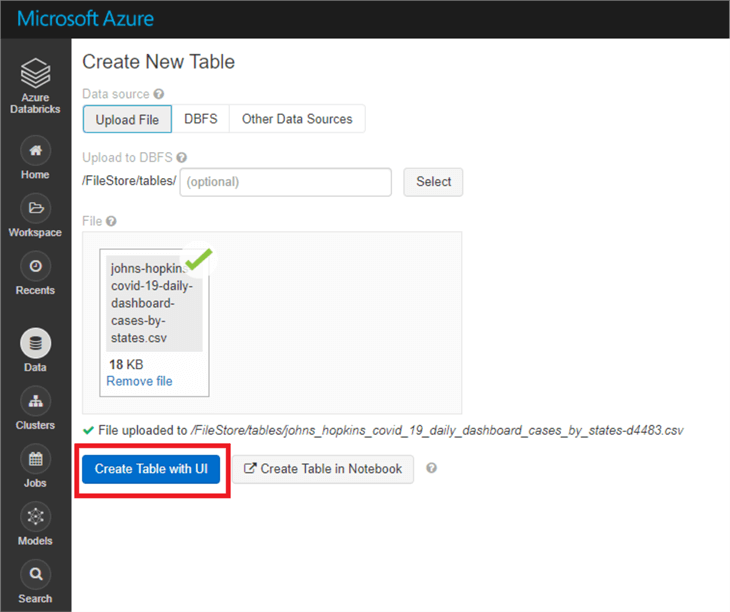The height and width of the screenshot is (612, 730).
Task: Switch to the DBFS tab
Action: point(201,119)
